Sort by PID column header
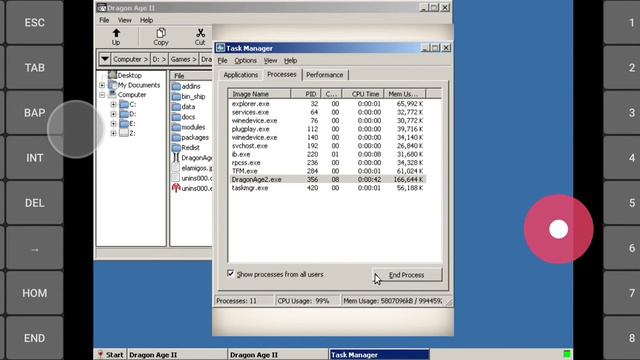The height and width of the screenshot is (360, 640). coord(305,94)
